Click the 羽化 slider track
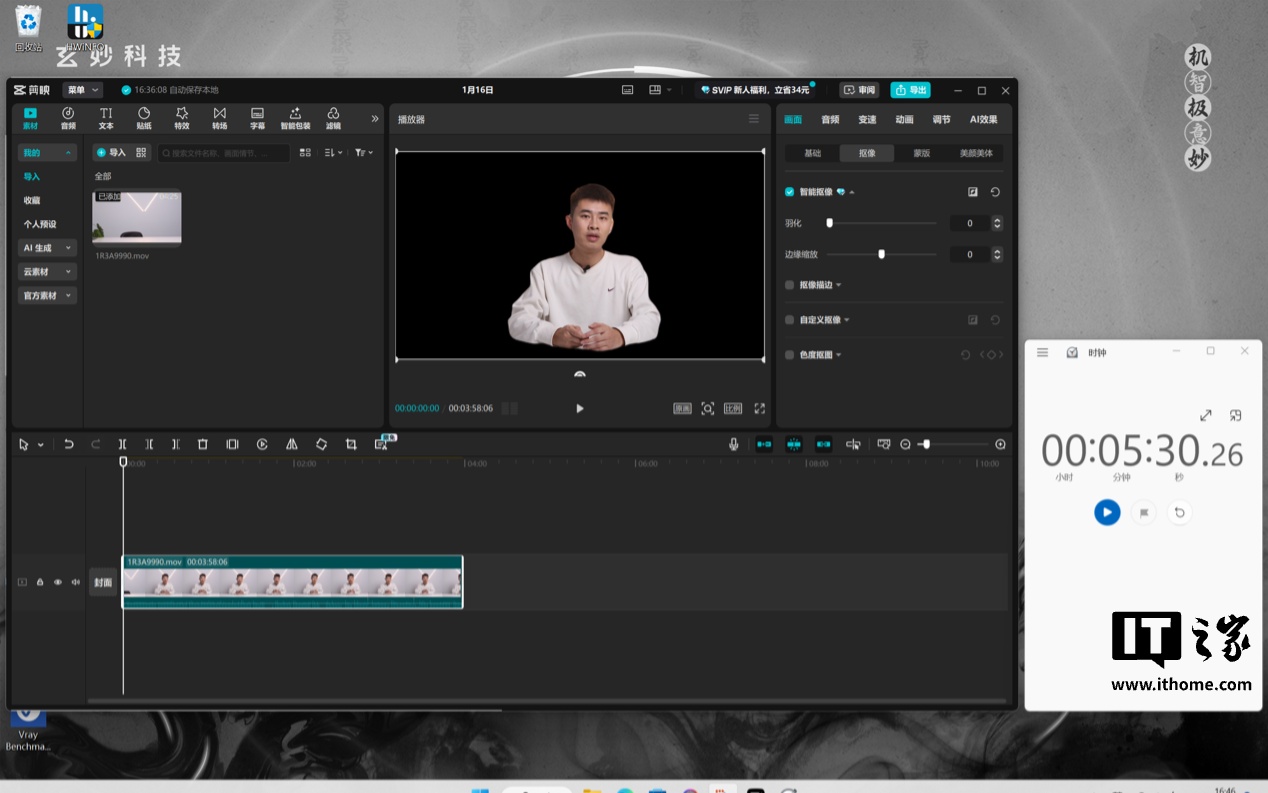 tap(883, 223)
